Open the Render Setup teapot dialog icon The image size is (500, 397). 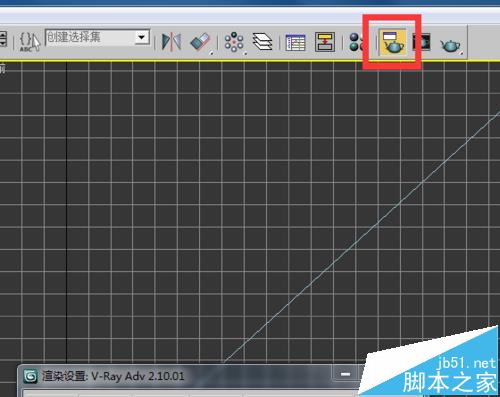(x=392, y=42)
